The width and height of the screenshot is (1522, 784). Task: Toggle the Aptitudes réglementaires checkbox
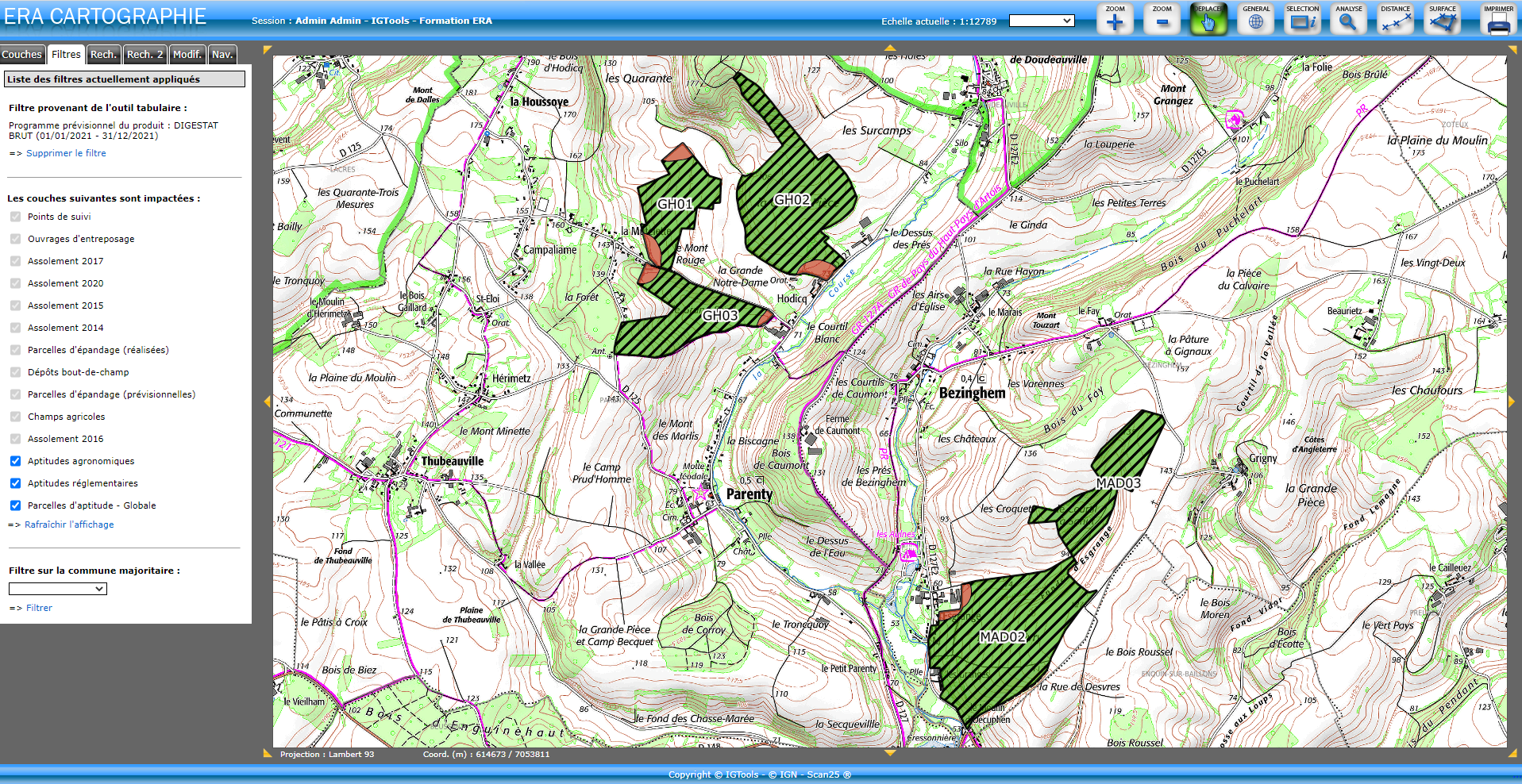(x=16, y=483)
